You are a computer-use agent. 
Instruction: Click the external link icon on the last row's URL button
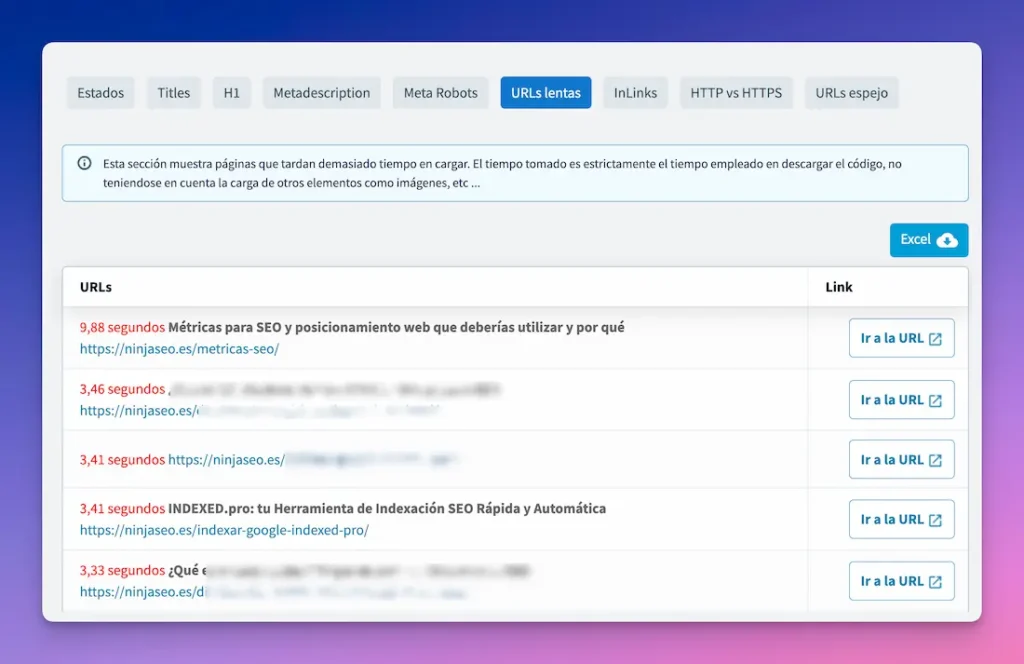click(934, 580)
